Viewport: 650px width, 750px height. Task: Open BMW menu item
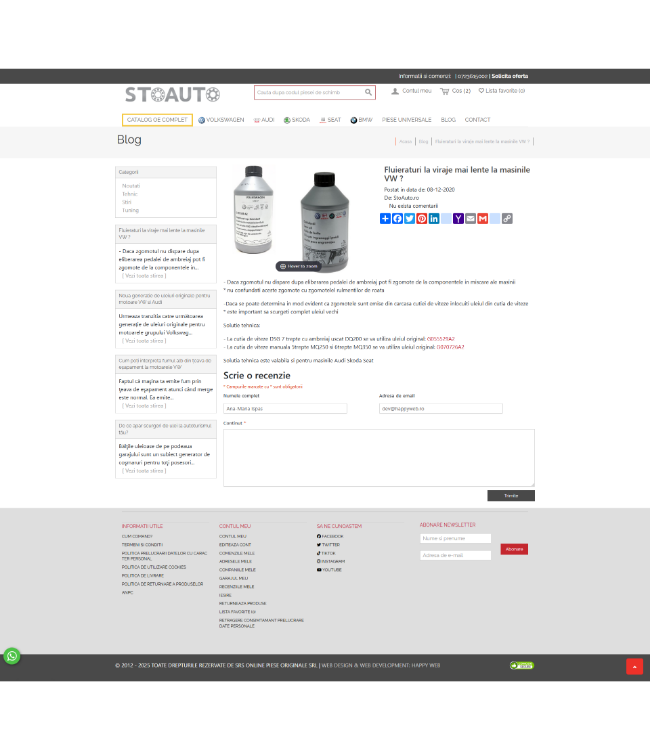(x=361, y=120)
